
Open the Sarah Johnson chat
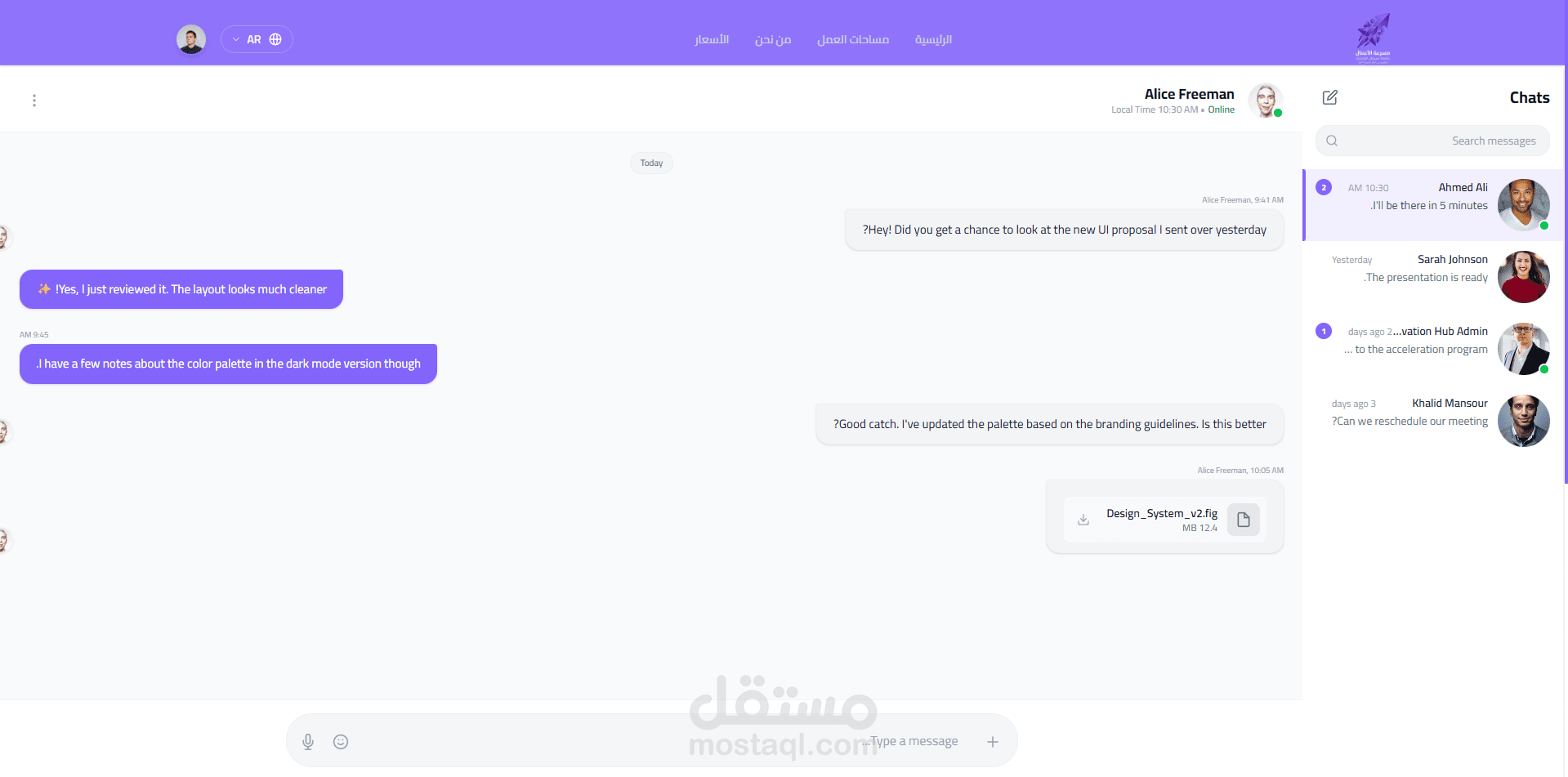(1433, 277)
